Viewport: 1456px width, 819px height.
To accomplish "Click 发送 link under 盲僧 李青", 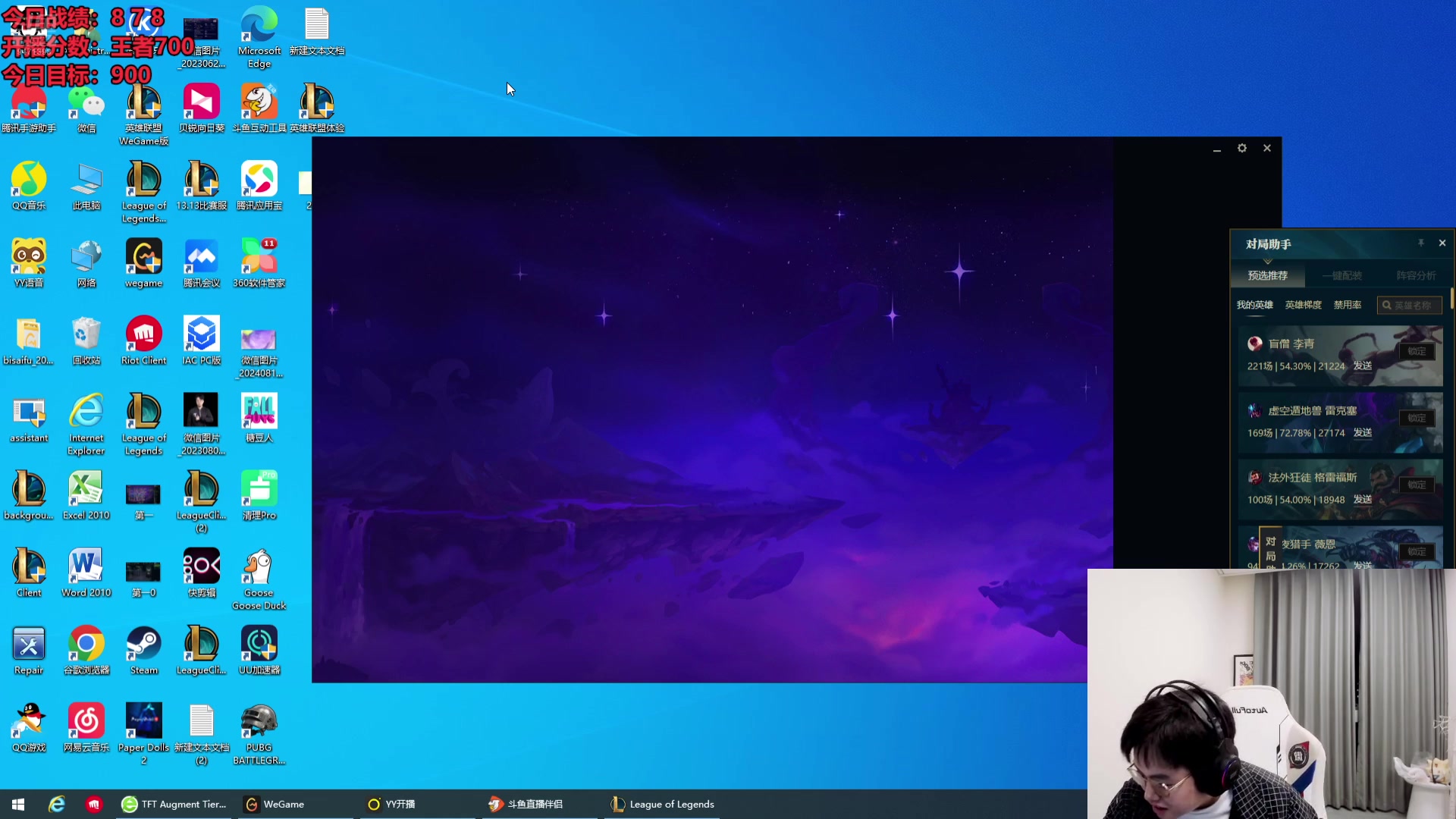I will (1362, 366).
